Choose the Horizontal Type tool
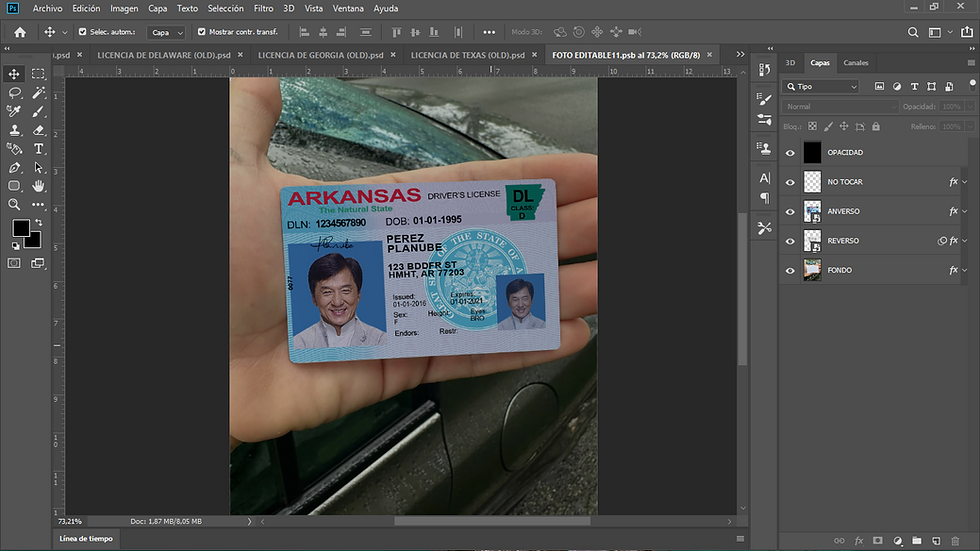The width and height of the screenshot is (980, 551). point(38,149)
